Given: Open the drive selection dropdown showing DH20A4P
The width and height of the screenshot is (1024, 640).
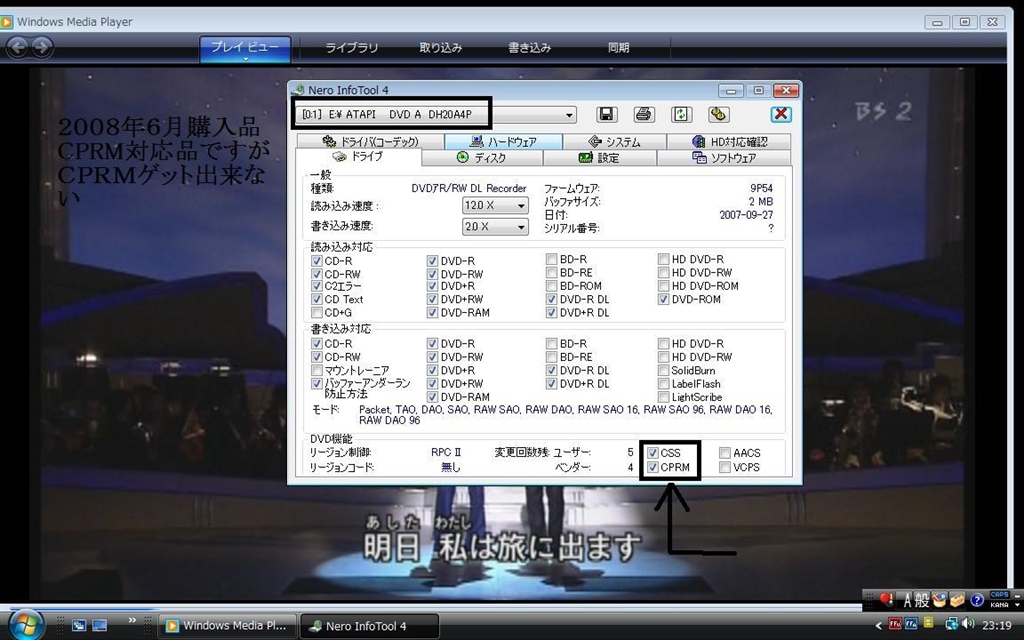Looking at the screenshot, I should [x=569, y=115].
